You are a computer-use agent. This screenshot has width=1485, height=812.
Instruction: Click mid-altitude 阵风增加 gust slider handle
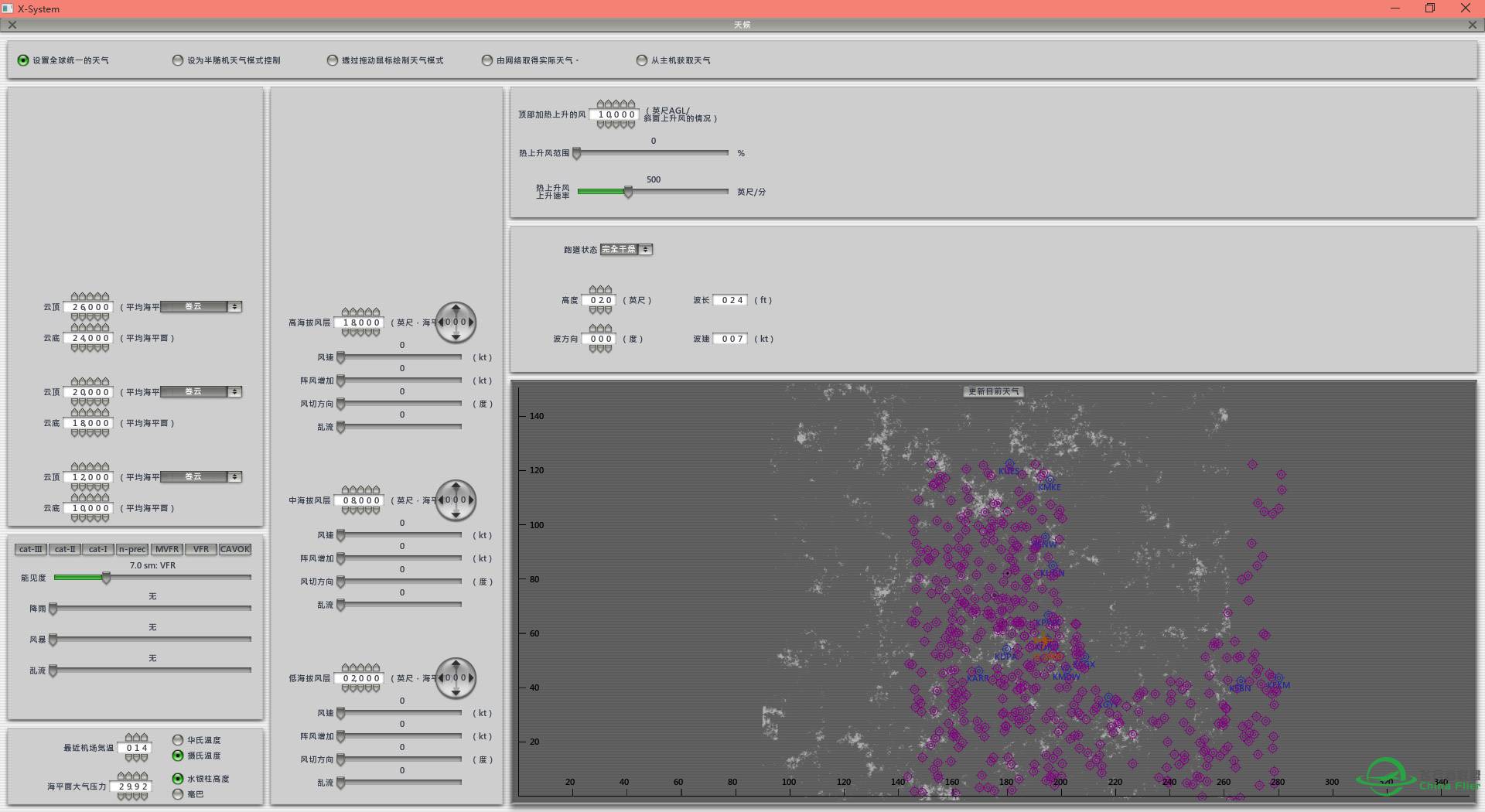coord(341,558)
